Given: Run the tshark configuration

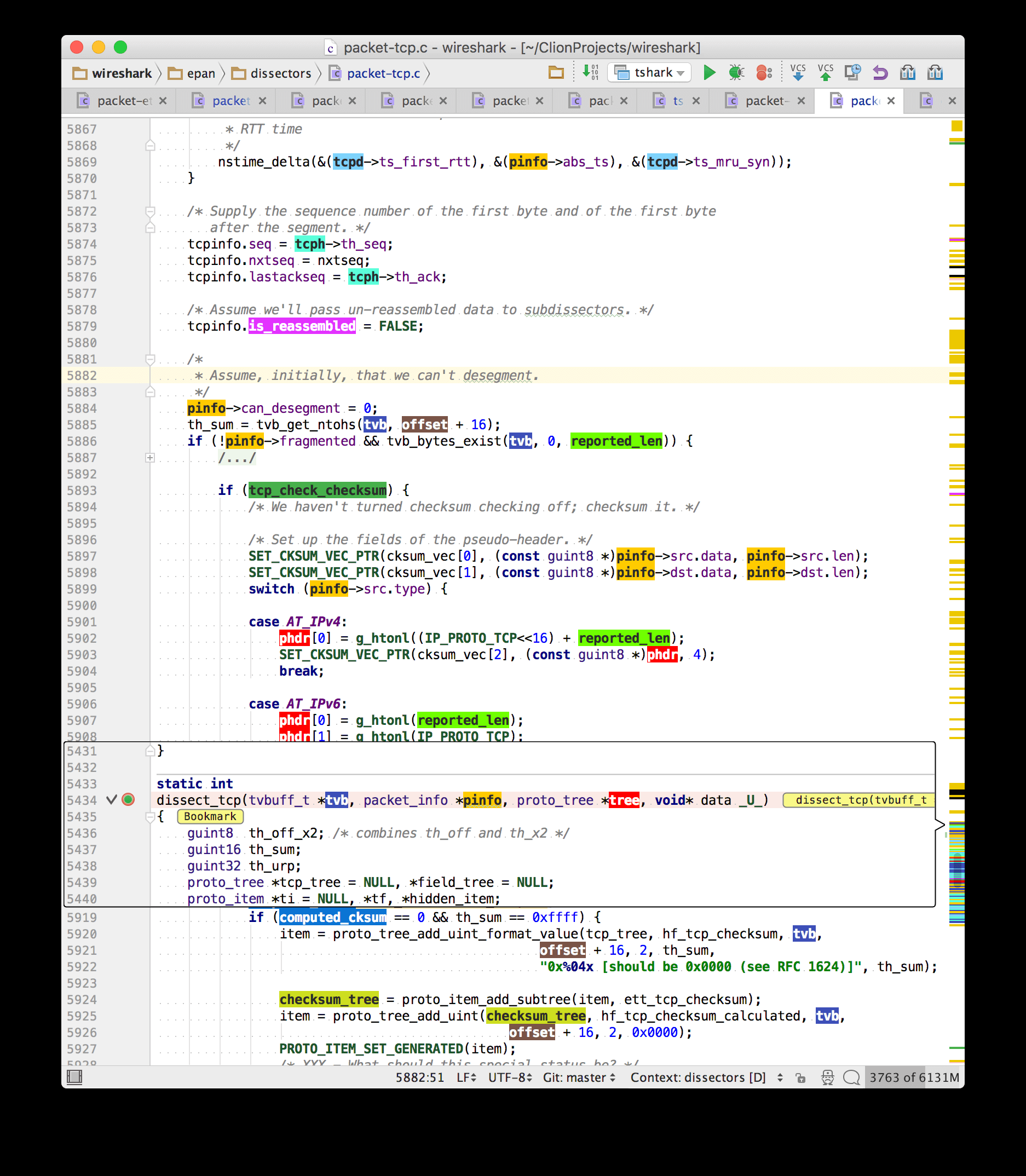Looking at the screenshot, I should [x=710, y=72].
